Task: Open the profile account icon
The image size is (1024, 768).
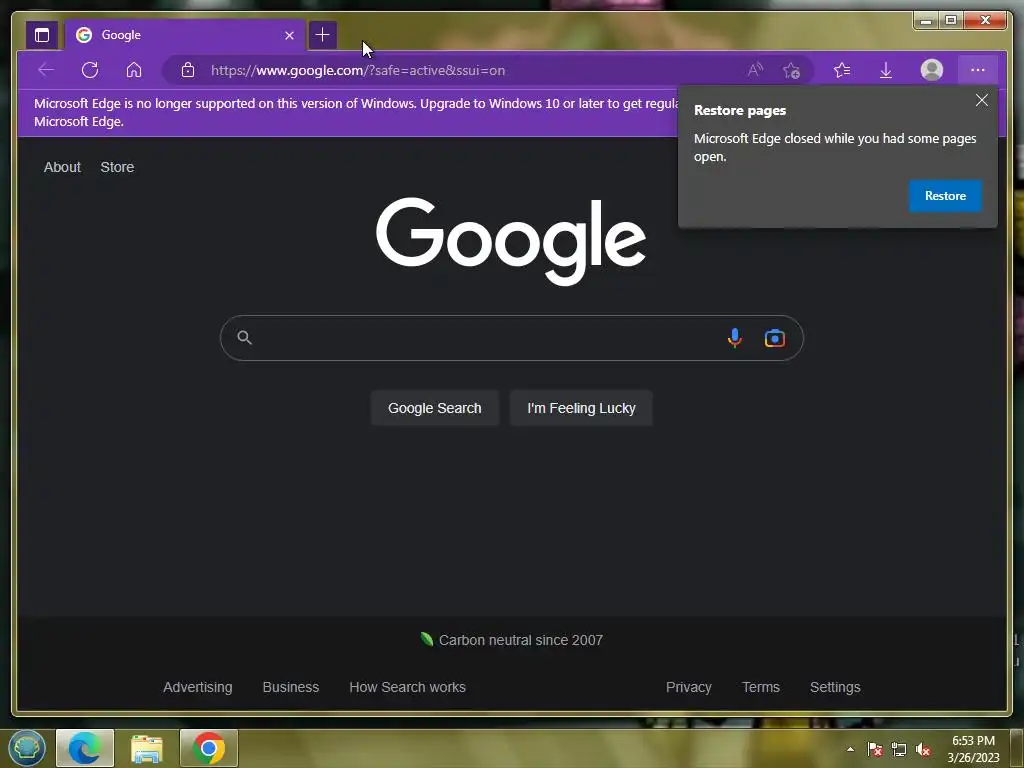Action: 932,70
